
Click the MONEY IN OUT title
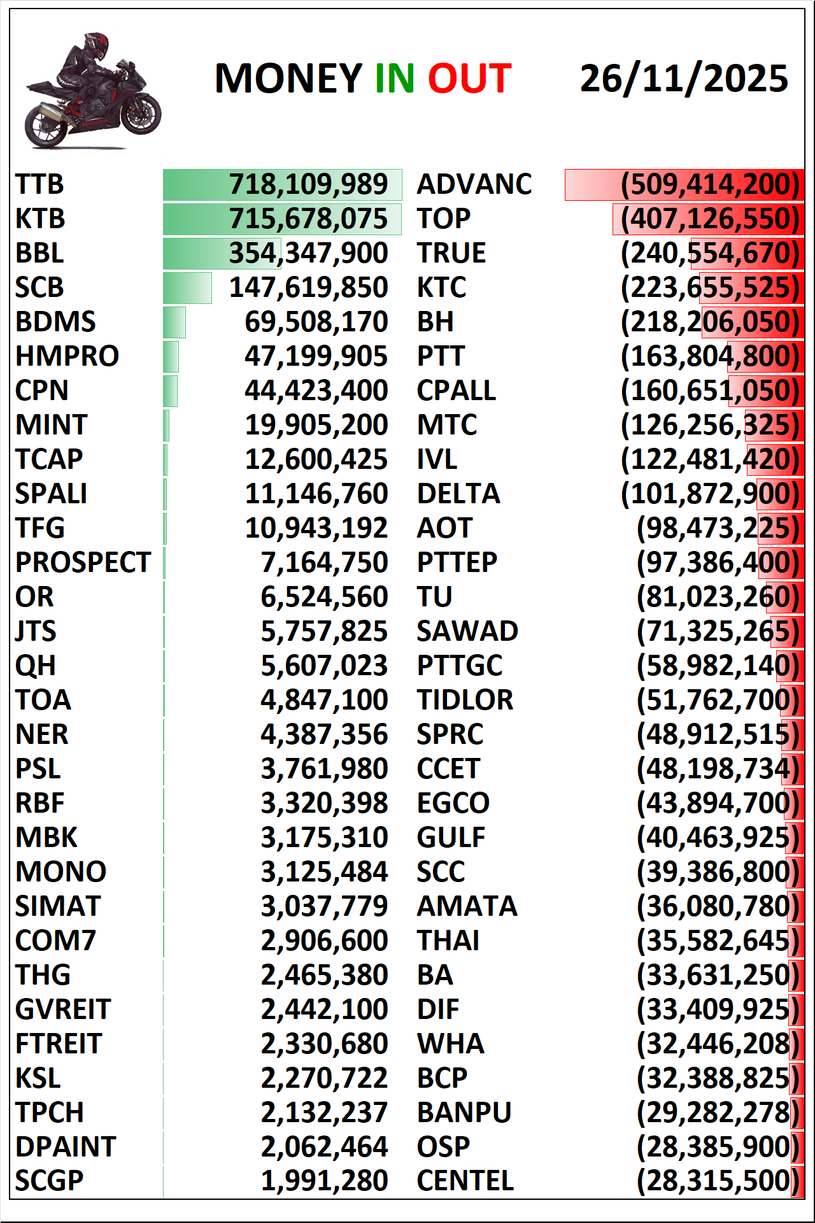pos(362,79)
